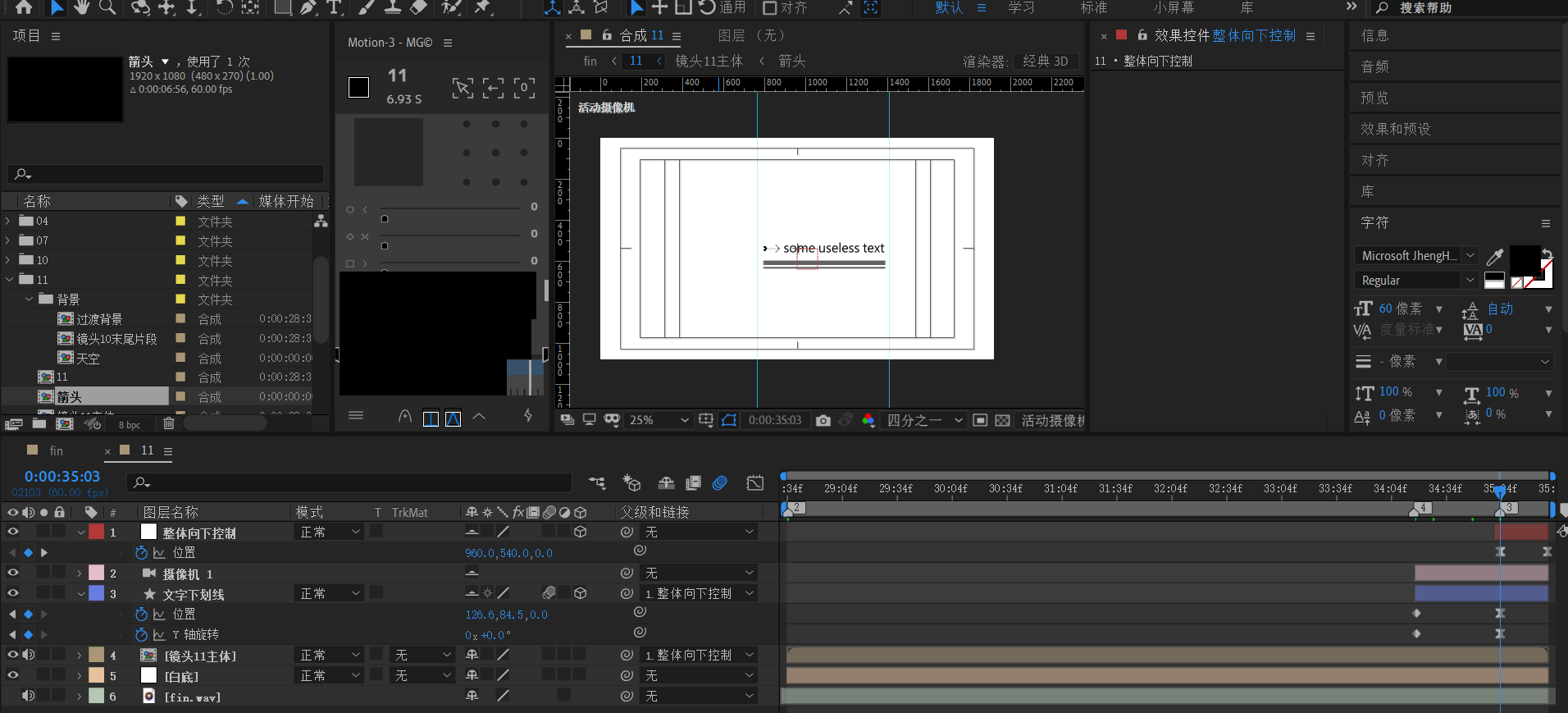The height and width of the screenshot is (713, 1568).
Task: Select the Puppet Pin tool
Action: coord(483,7)
